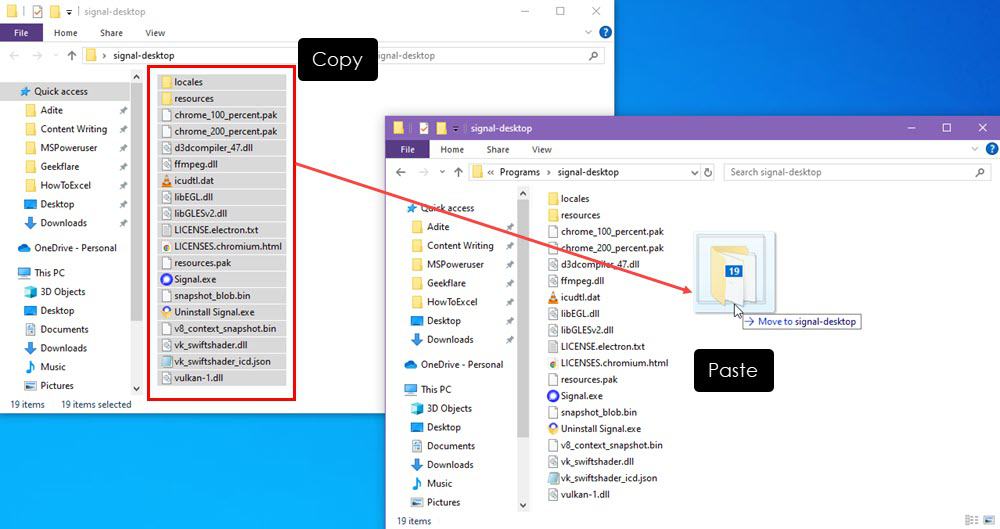Select resources.pak in front window
This screenshot has height=529, width=1000.
pyautogui.click(x=582, y=380)
